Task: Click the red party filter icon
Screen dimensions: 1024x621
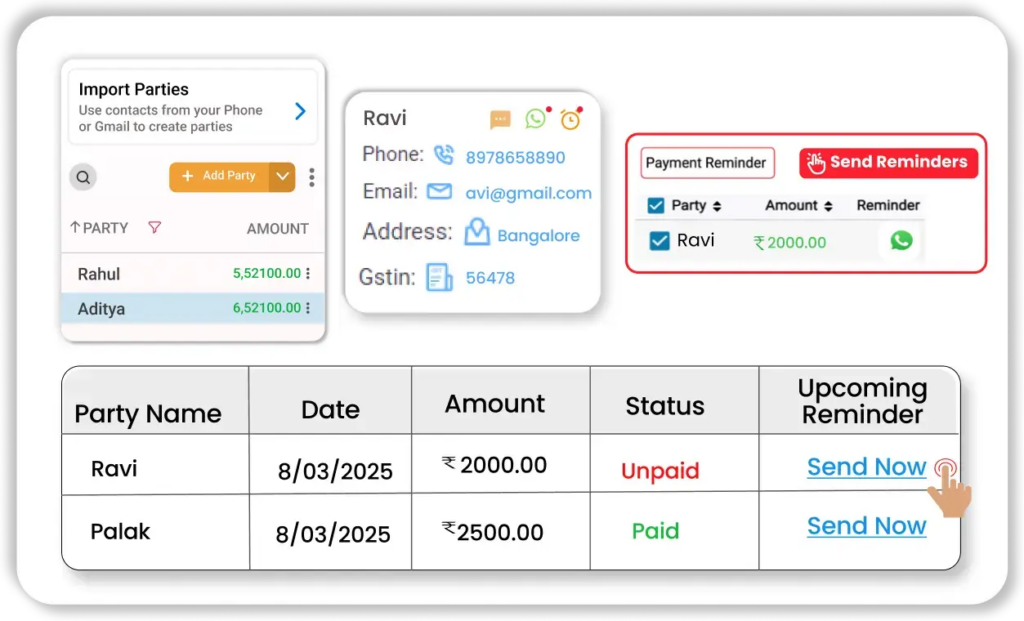Action: coord(154,228)
